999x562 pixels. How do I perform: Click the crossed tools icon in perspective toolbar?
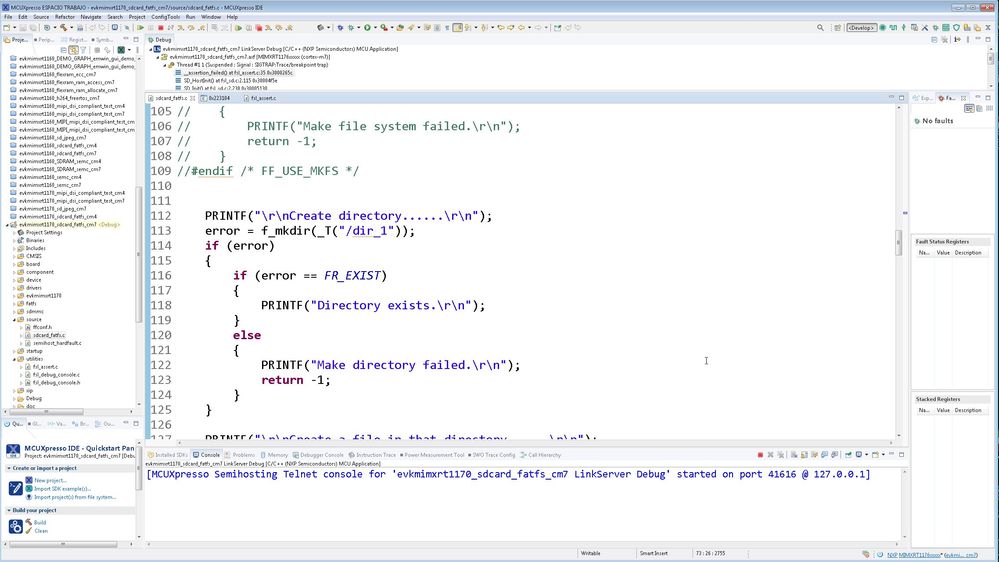(924, 28)
